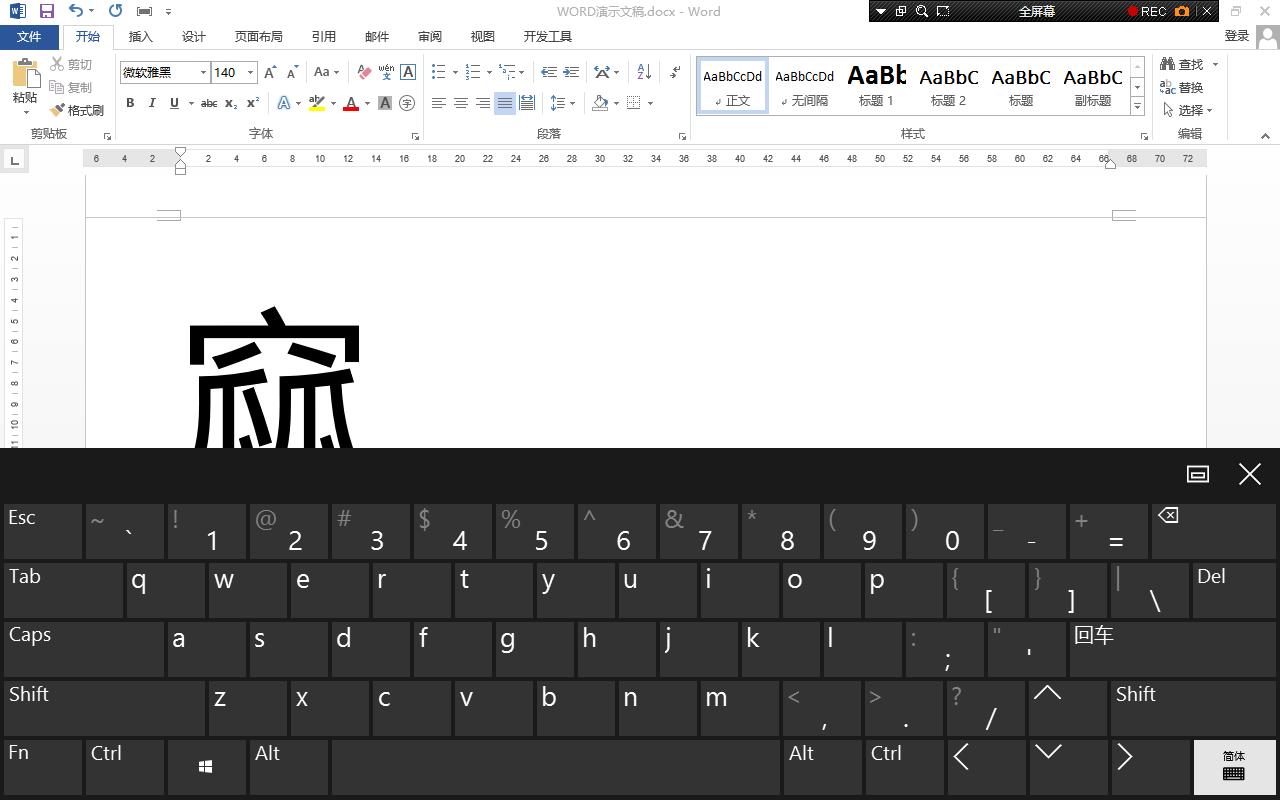Expand the font name combo box

(x=202, y=72)
